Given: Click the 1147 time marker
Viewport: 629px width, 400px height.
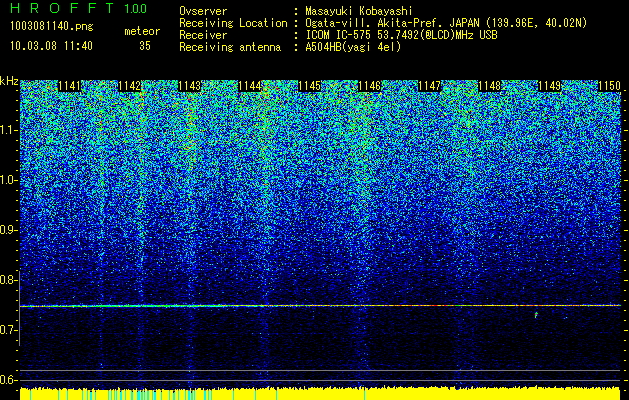Looking at the screenshot, I should [x=430, y=86].
